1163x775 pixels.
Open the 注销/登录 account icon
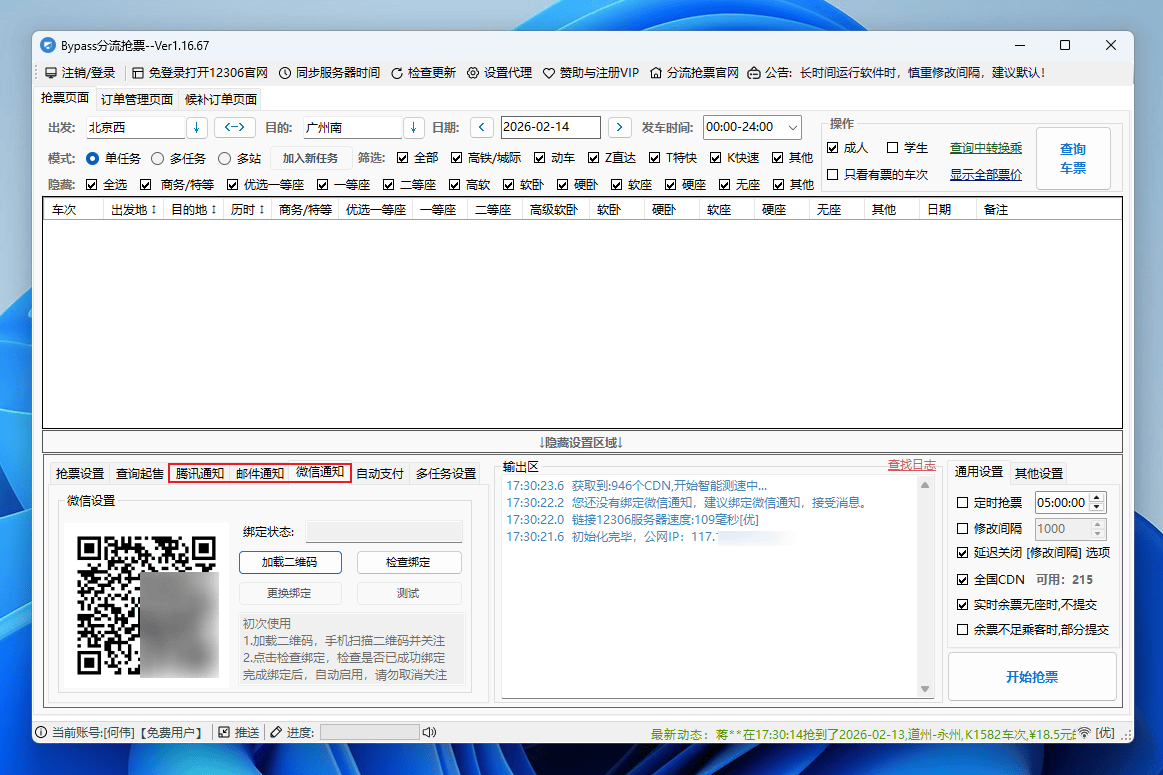(53, 72)
